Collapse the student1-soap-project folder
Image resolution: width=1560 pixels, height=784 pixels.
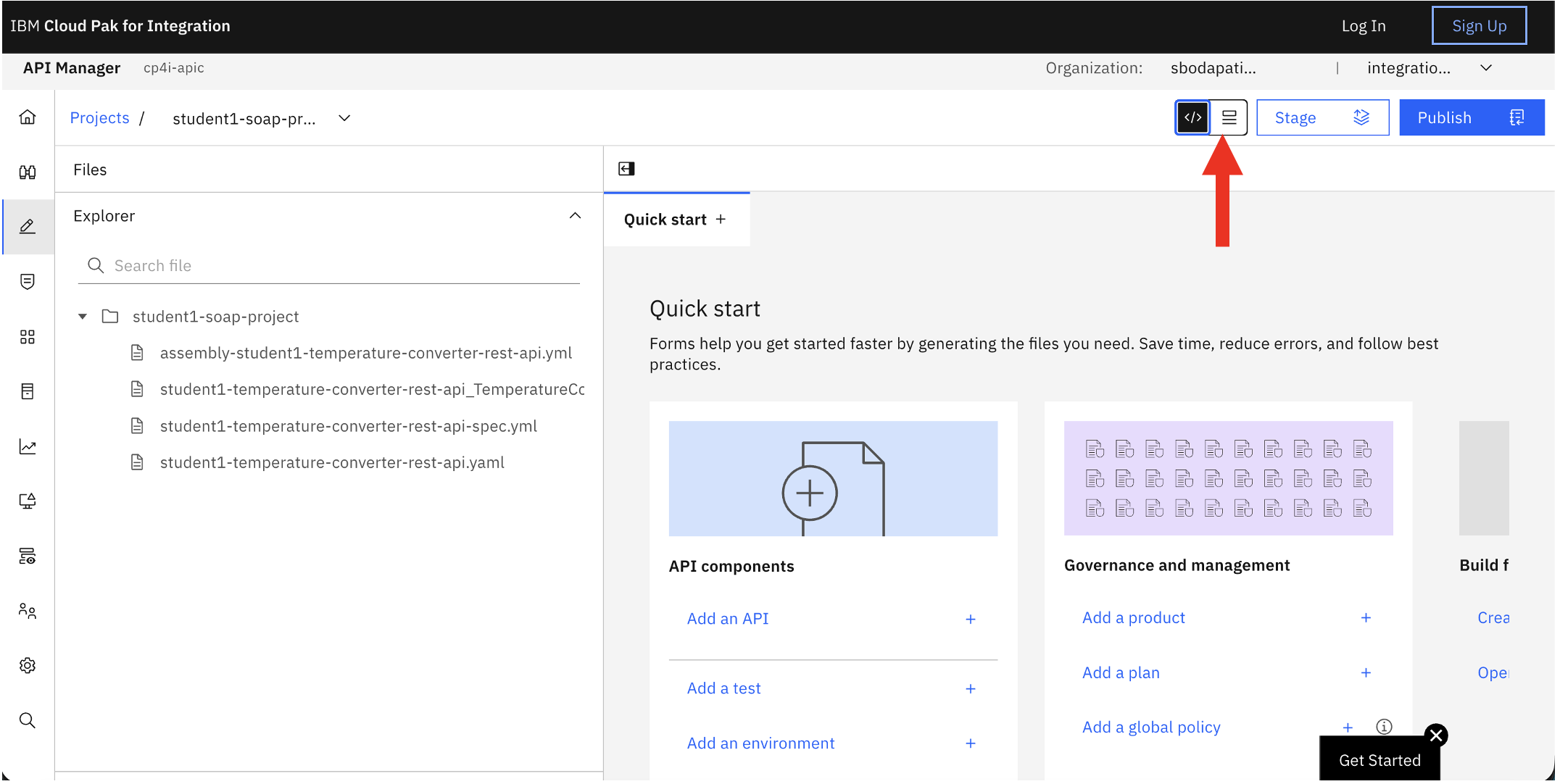pyautogui.click(x=83, y=317)
